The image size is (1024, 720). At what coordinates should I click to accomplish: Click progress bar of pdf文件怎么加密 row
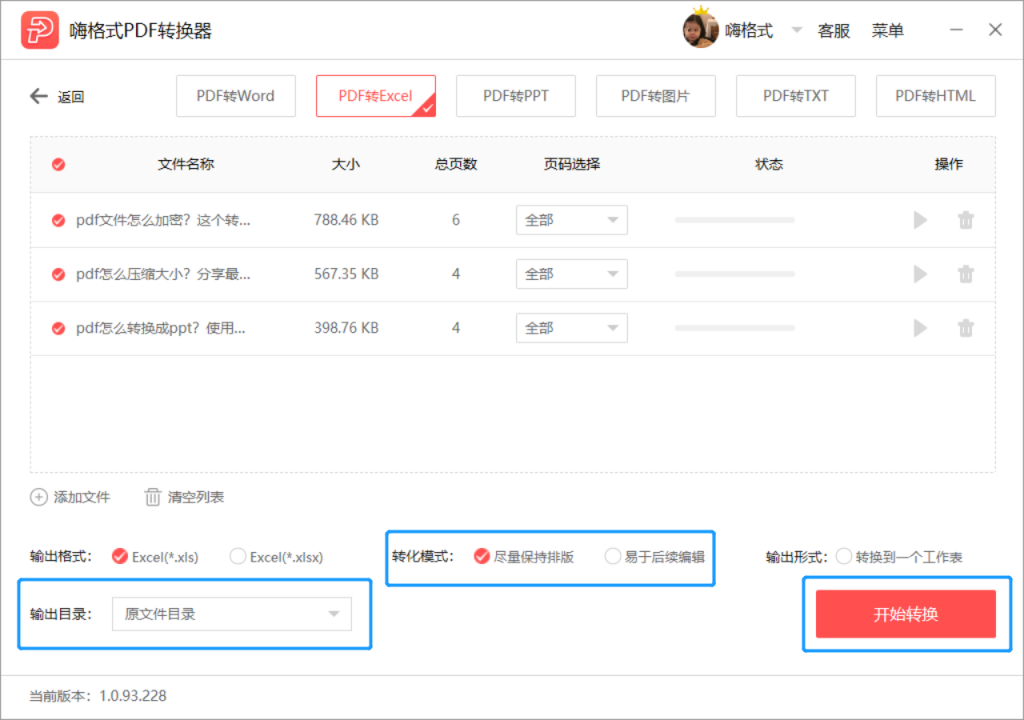pyautogui.click(x=735, y=220)
